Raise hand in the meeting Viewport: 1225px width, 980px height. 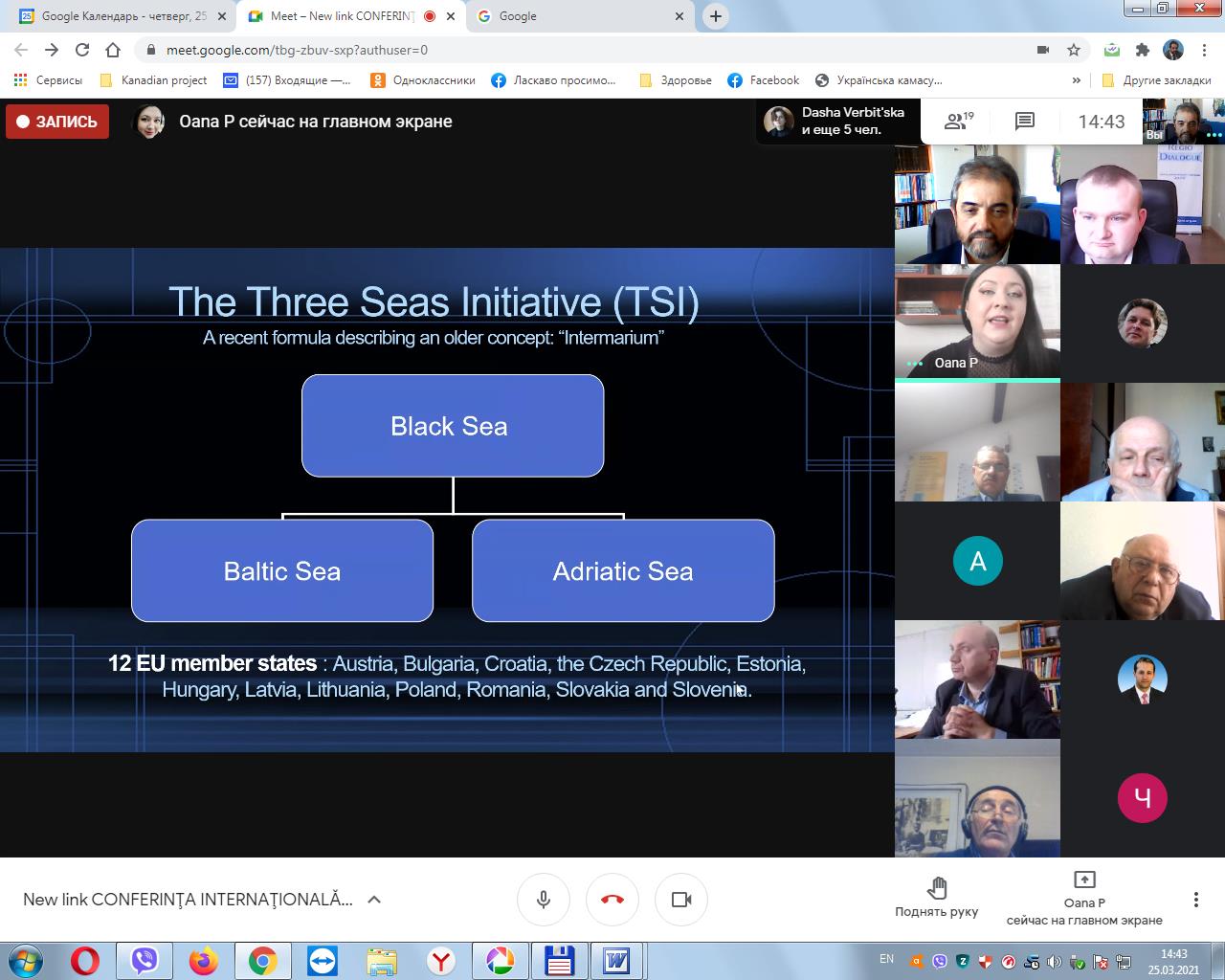(x=936, y=898)
